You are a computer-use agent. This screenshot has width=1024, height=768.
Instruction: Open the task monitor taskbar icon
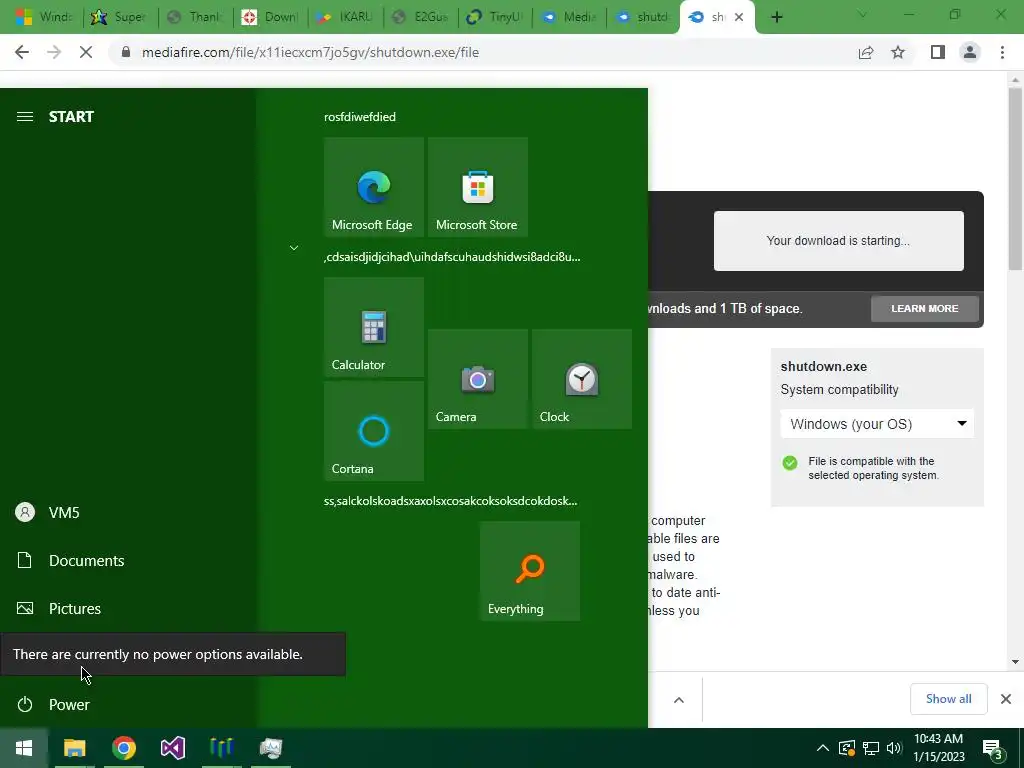270,748
